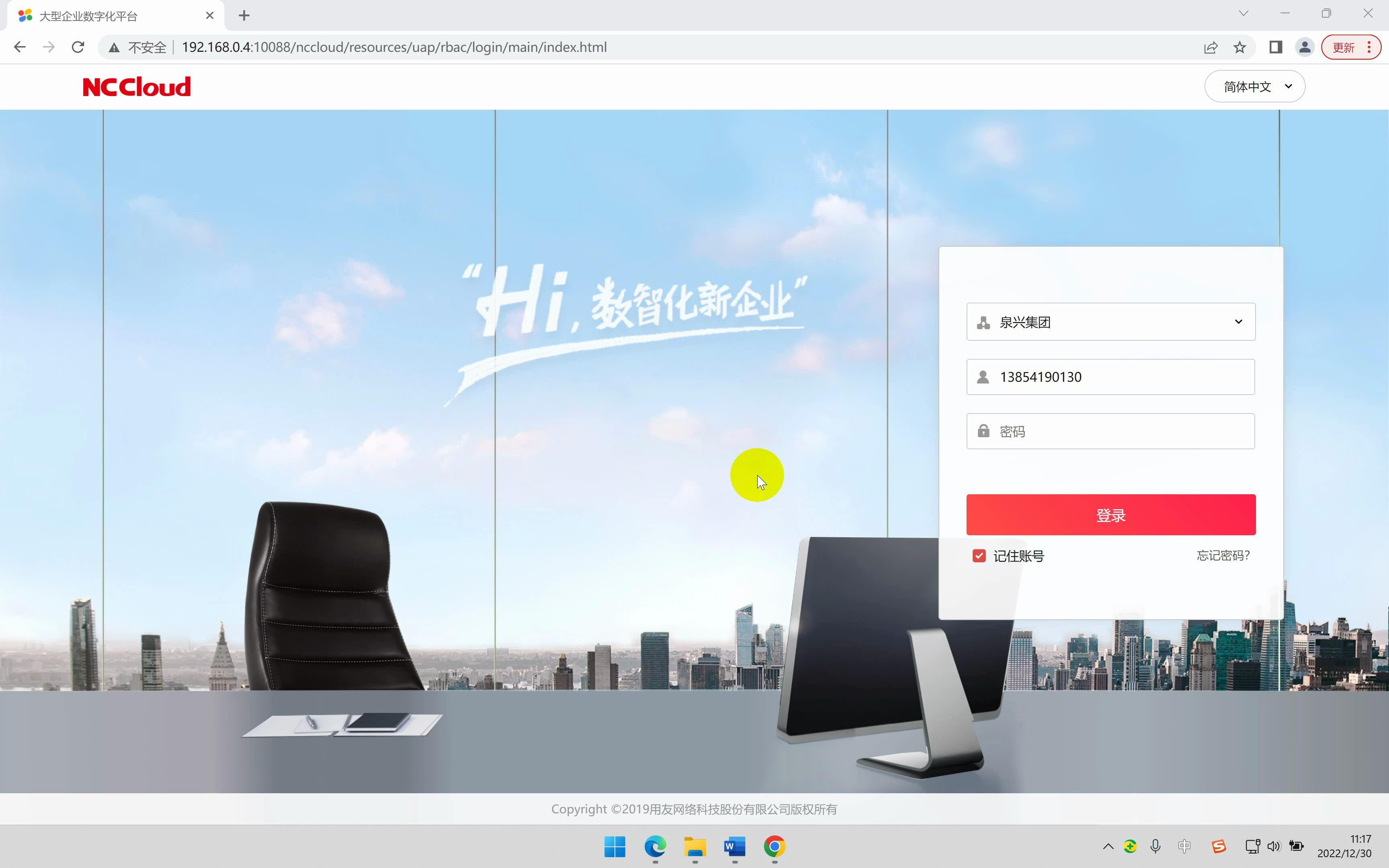This screenshot has height=868, width=1389.
Task: Click the red 登录 login button
Action: pos(1110,515)
